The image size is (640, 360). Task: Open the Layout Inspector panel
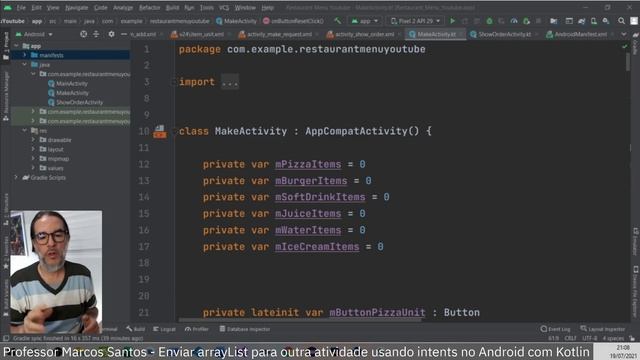[602, 329]
